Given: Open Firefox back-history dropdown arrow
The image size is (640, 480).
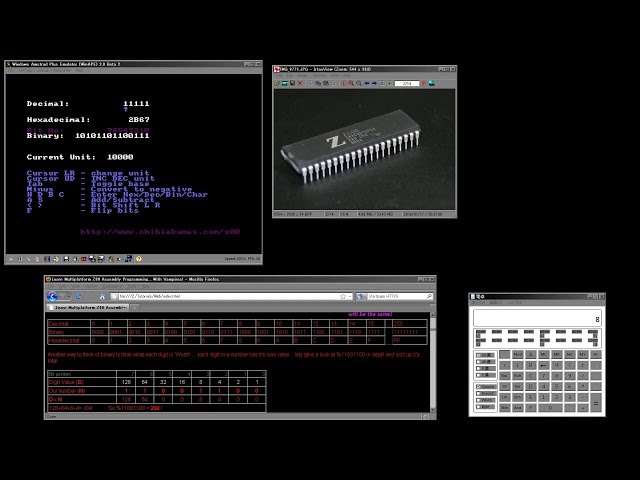Looking at the screenshot, I should pos(68,297).
